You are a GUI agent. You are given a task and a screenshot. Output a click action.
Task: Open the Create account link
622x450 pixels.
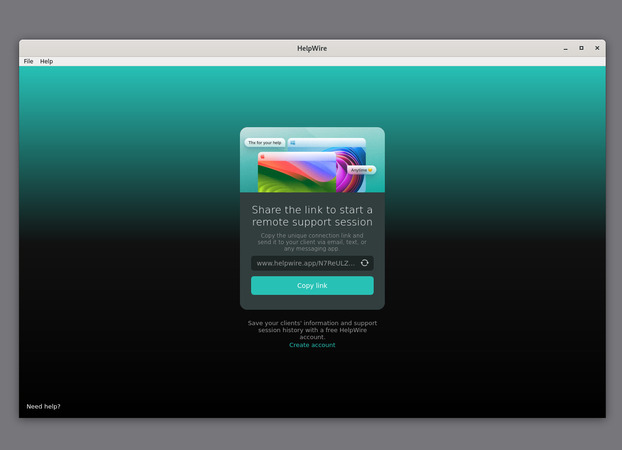click(x=312, y=345)
